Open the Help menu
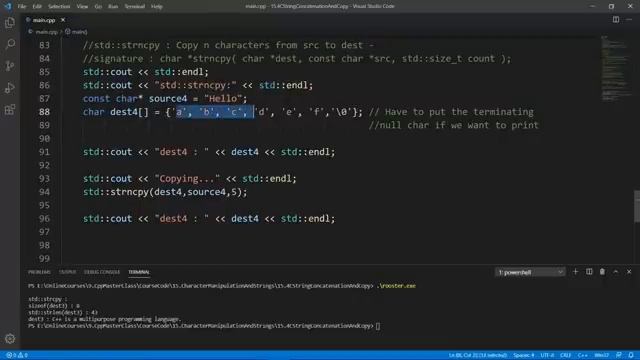 click(157, 7)
